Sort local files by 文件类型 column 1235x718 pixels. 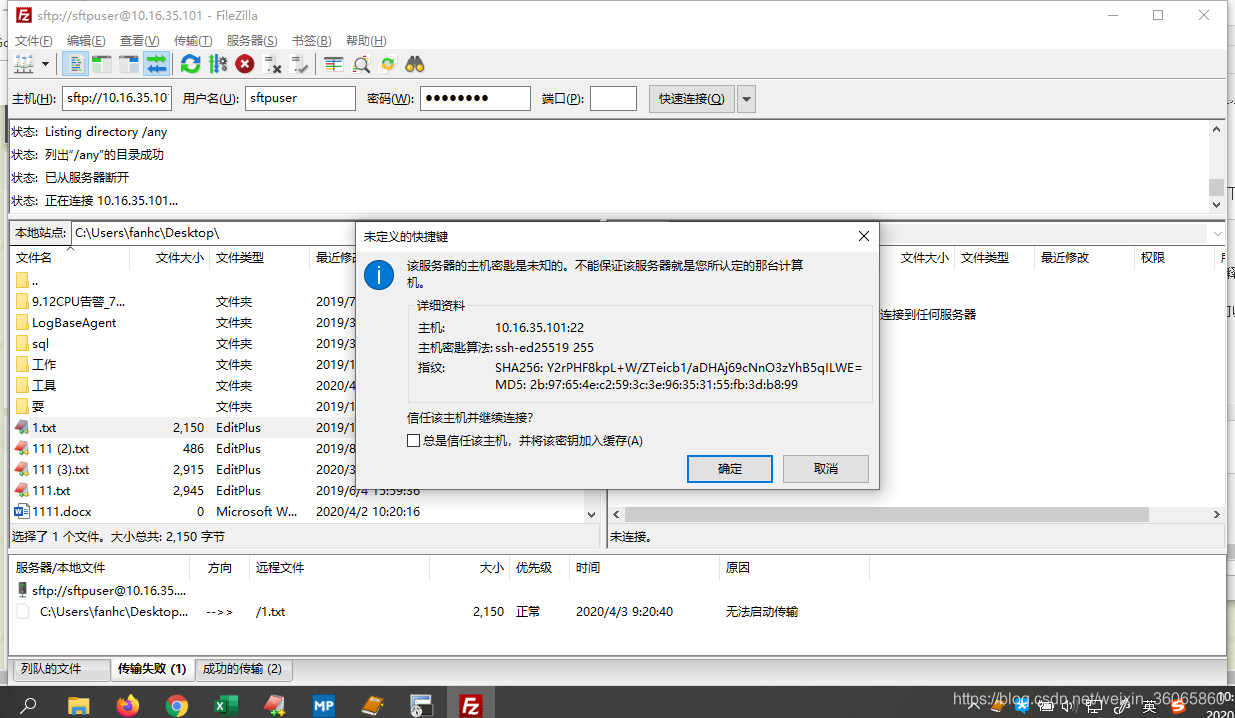click(260, 257)
